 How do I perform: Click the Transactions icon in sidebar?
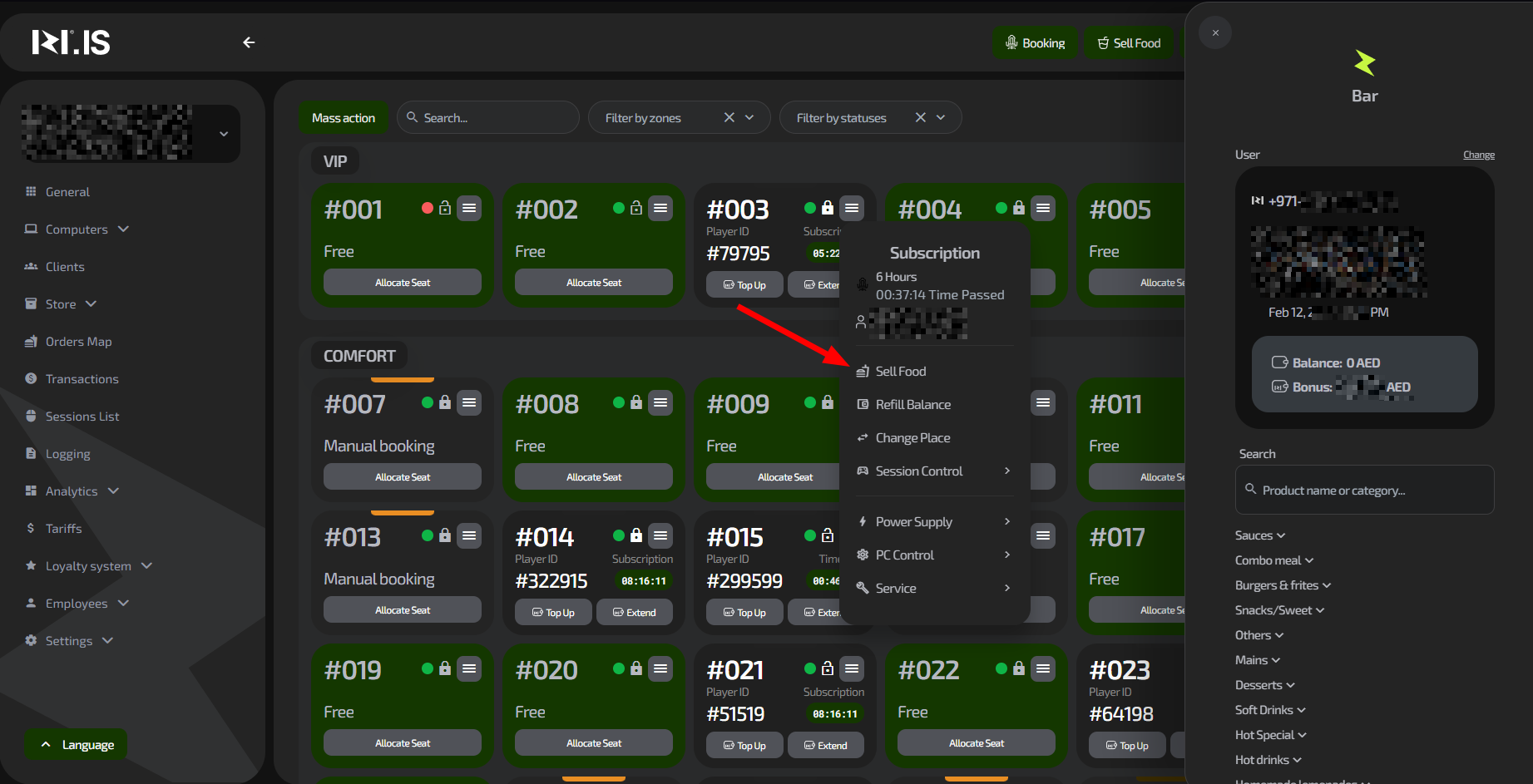(x=31, y=379)
